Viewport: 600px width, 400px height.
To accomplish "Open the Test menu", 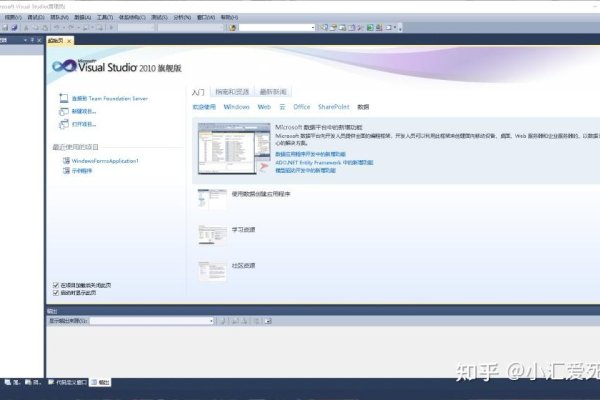I will pyautogui.click(x=159, y=17).
